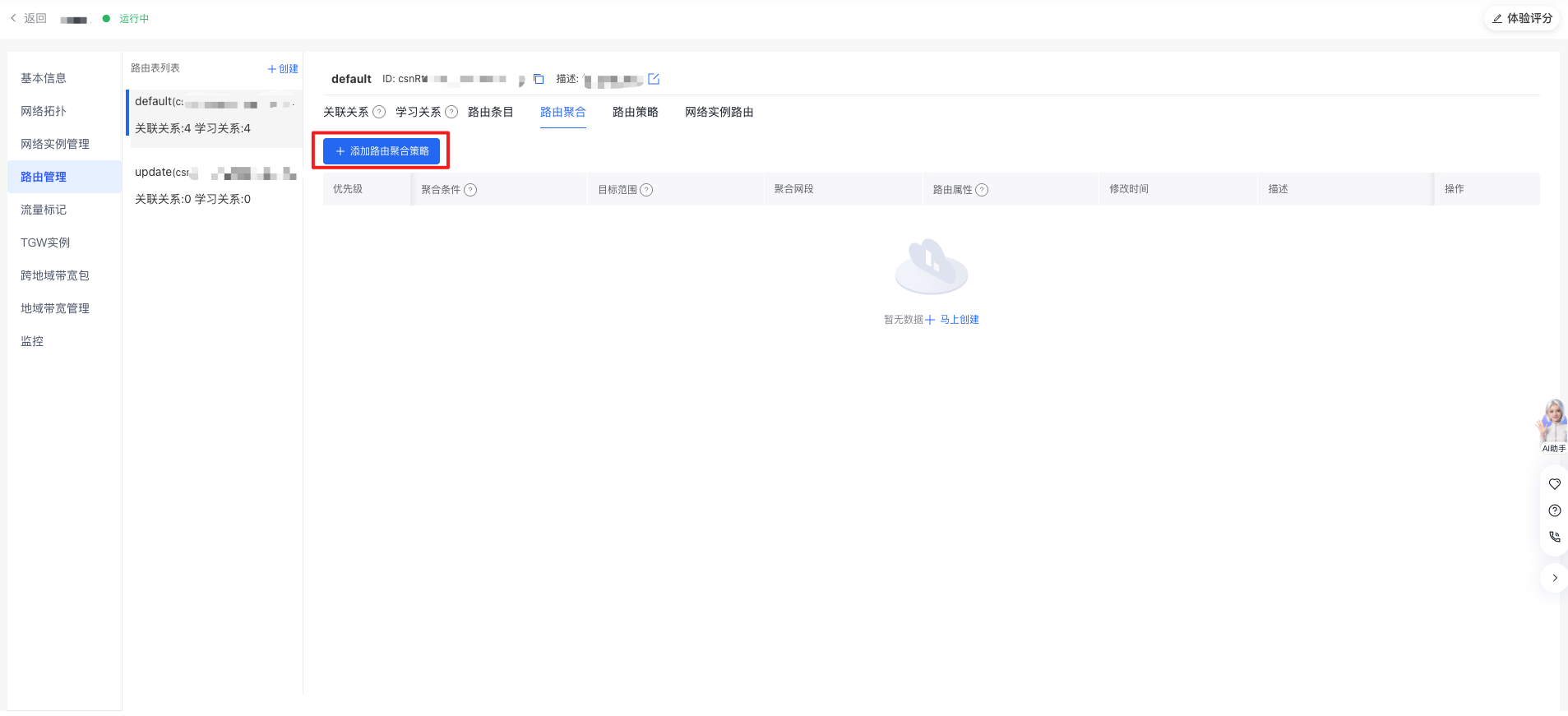Screen dimensions: 1568x716
Task: Select 路由管理 in sidebar
Action: [x=64, y=177]
